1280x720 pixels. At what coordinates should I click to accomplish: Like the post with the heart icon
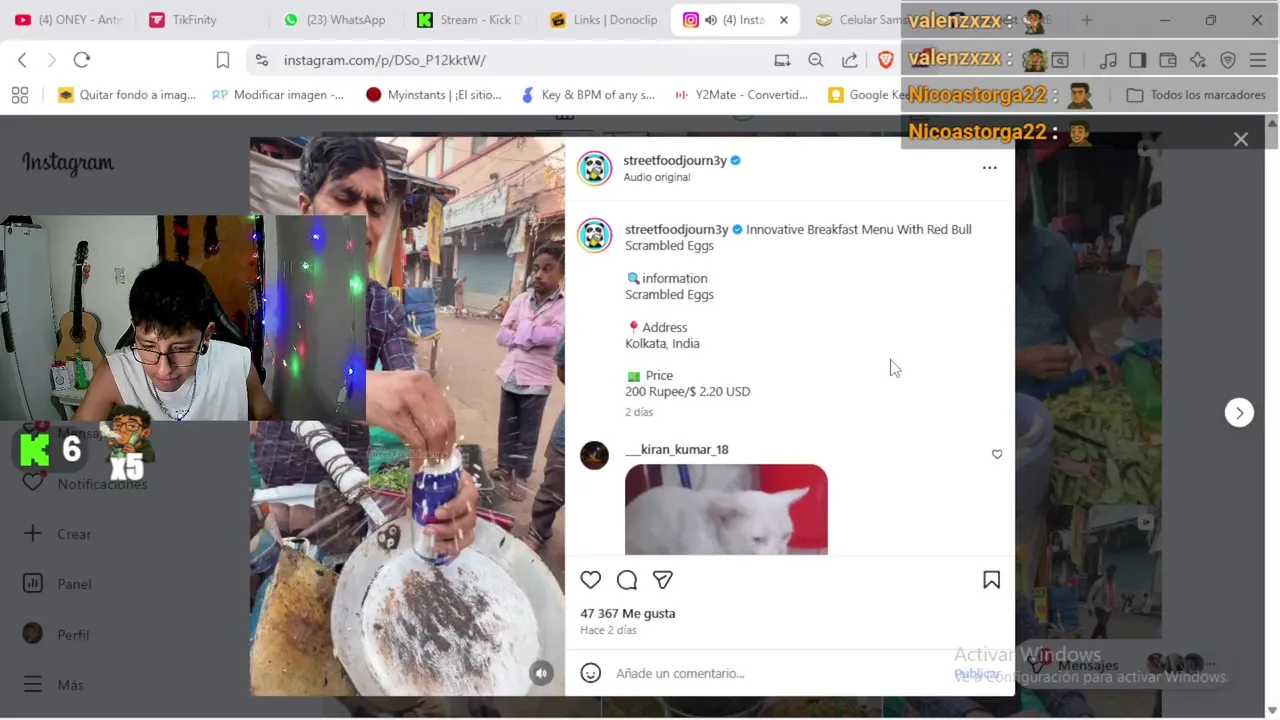tap(591, 580)
